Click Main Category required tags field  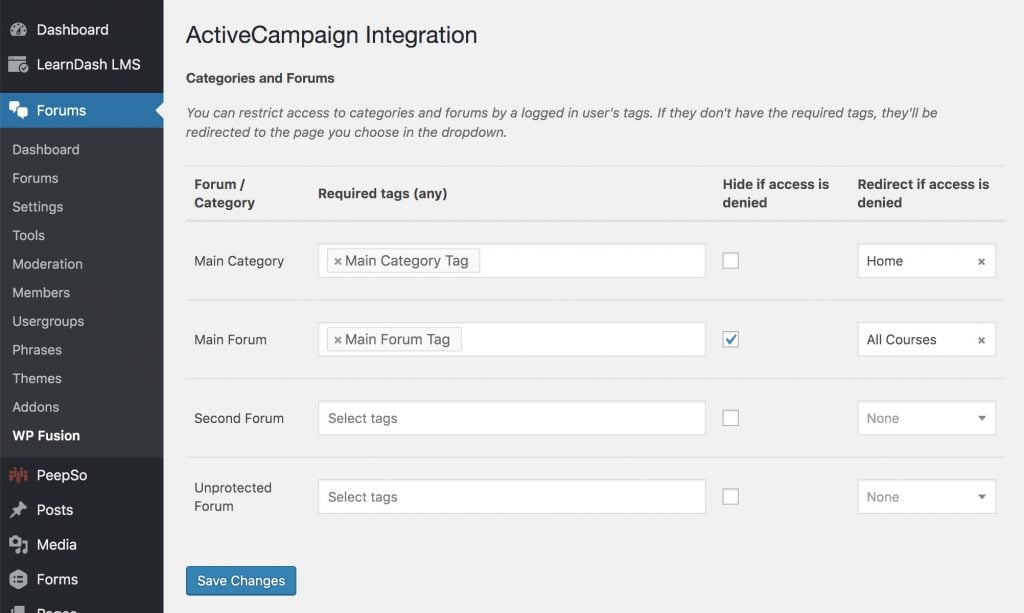click(x=512, y=261)
